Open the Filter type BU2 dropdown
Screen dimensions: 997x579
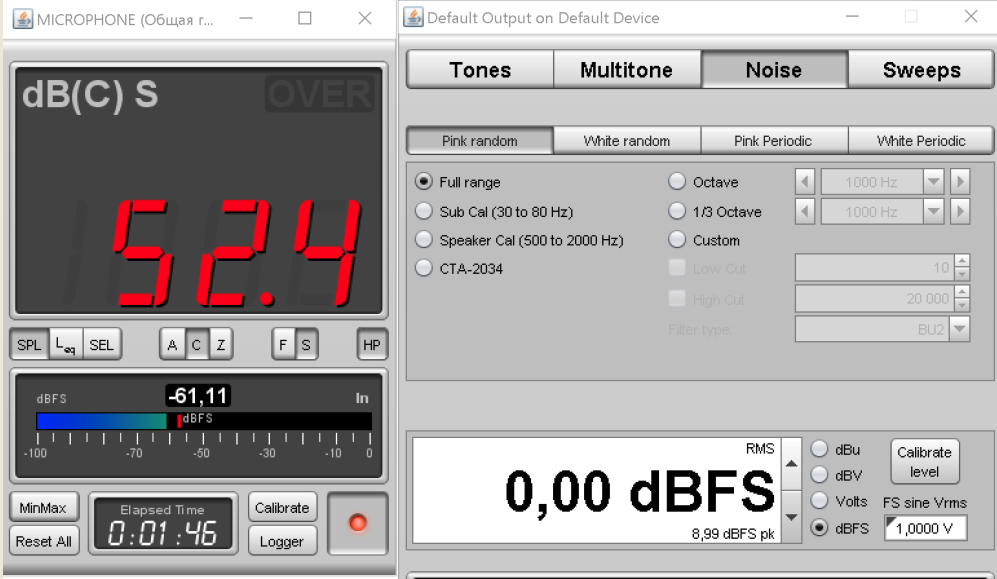click(959, 329)
